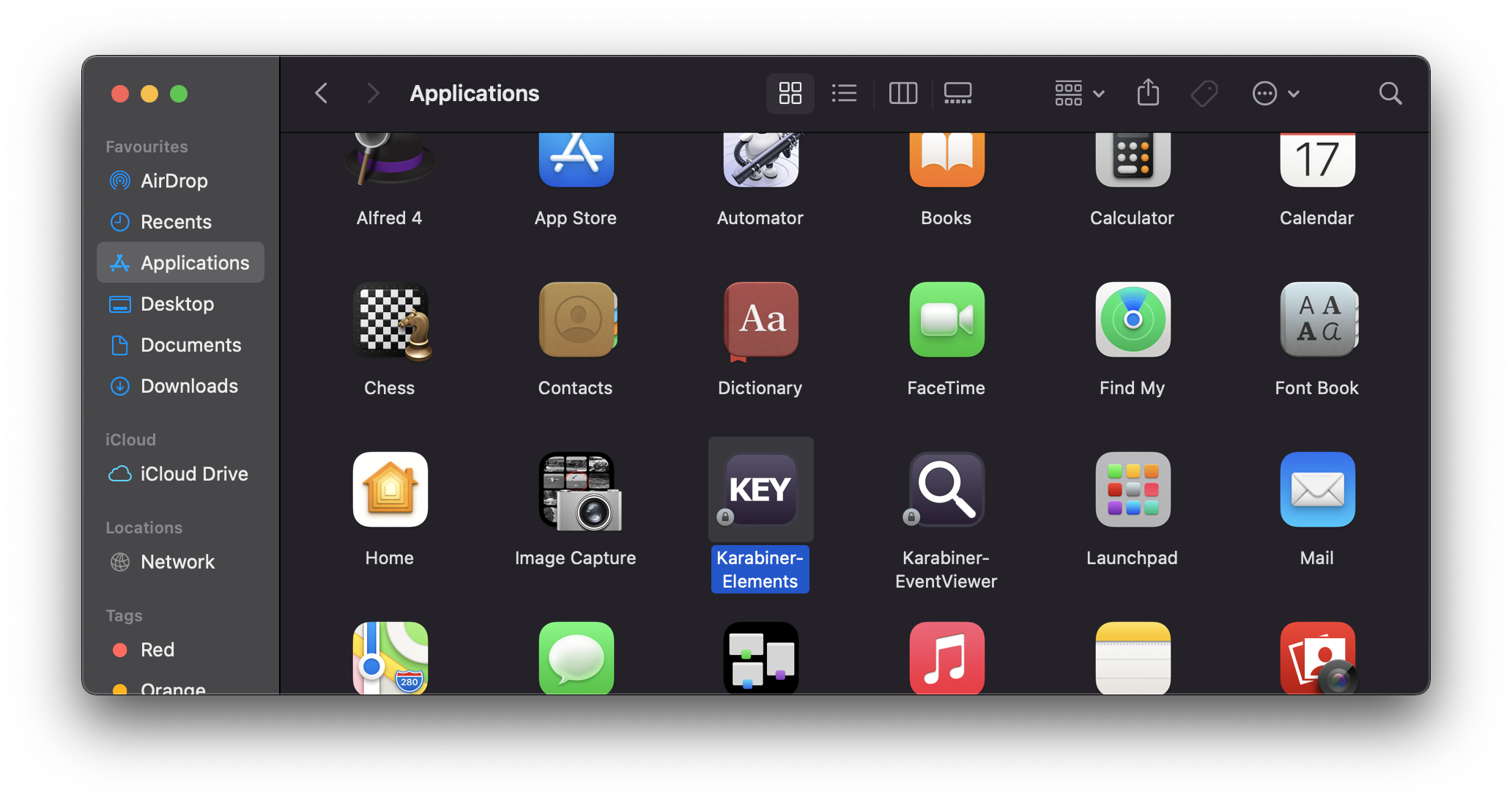Viewport: 1512px width, 803px height.
Task: Select the Launchpad app icon
Action: (1132, 489)
